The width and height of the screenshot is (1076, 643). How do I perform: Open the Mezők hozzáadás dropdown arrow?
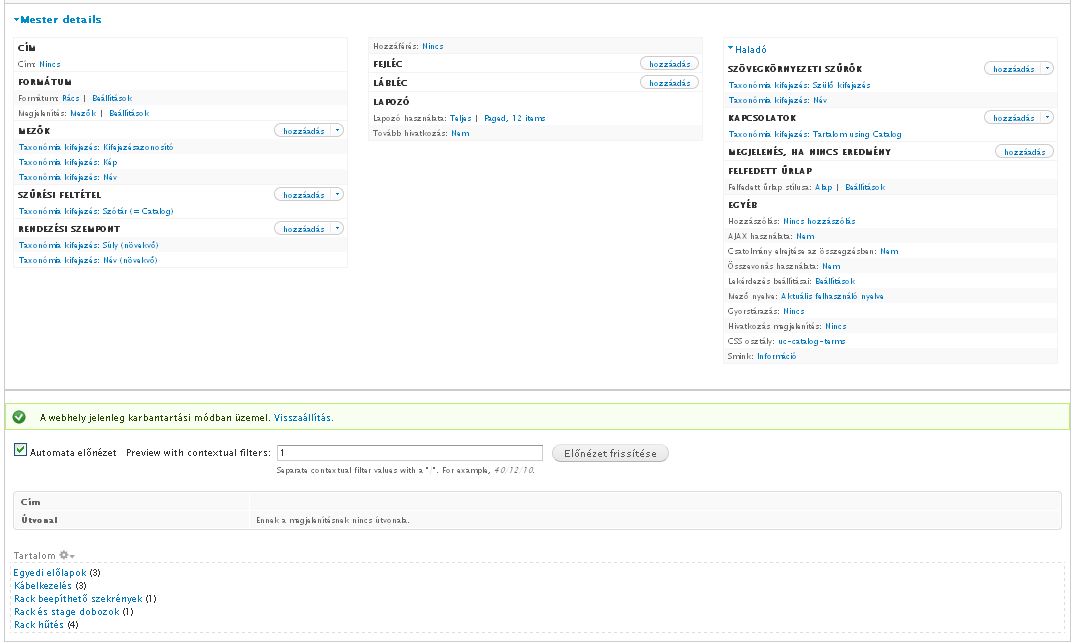click(337, 131)
